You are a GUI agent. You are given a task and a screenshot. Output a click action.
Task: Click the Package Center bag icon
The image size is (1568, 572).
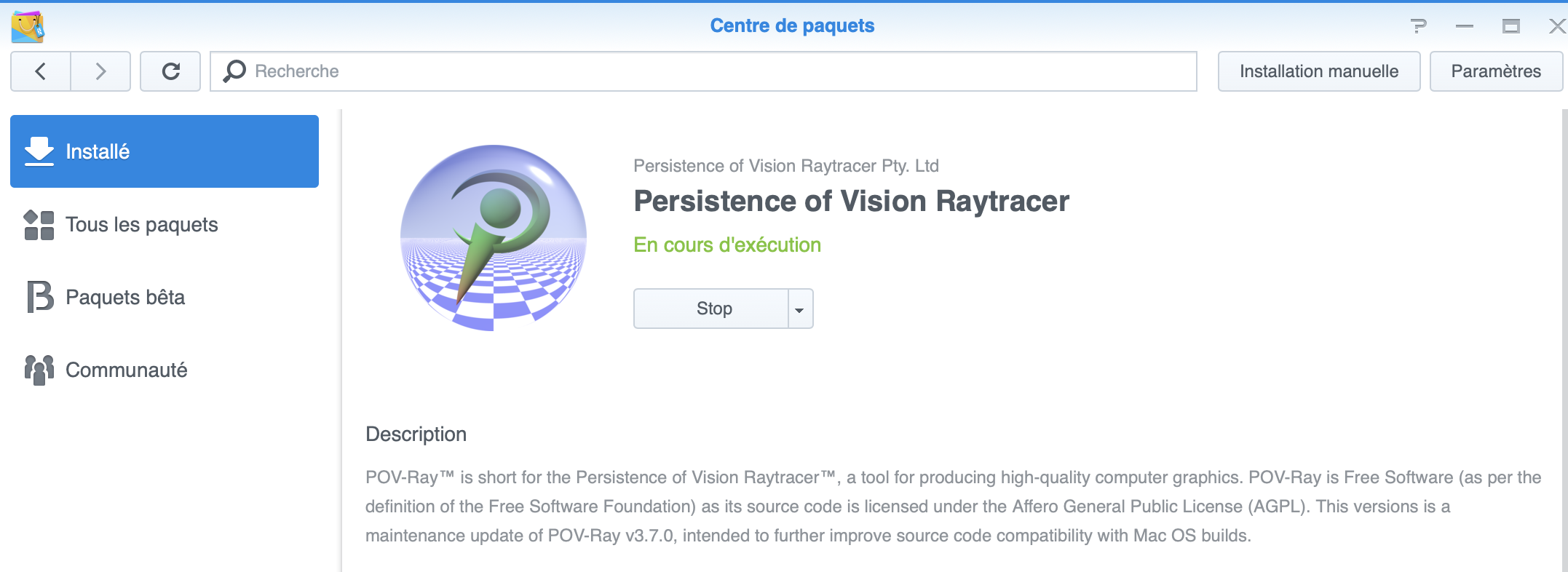[28, 26]
